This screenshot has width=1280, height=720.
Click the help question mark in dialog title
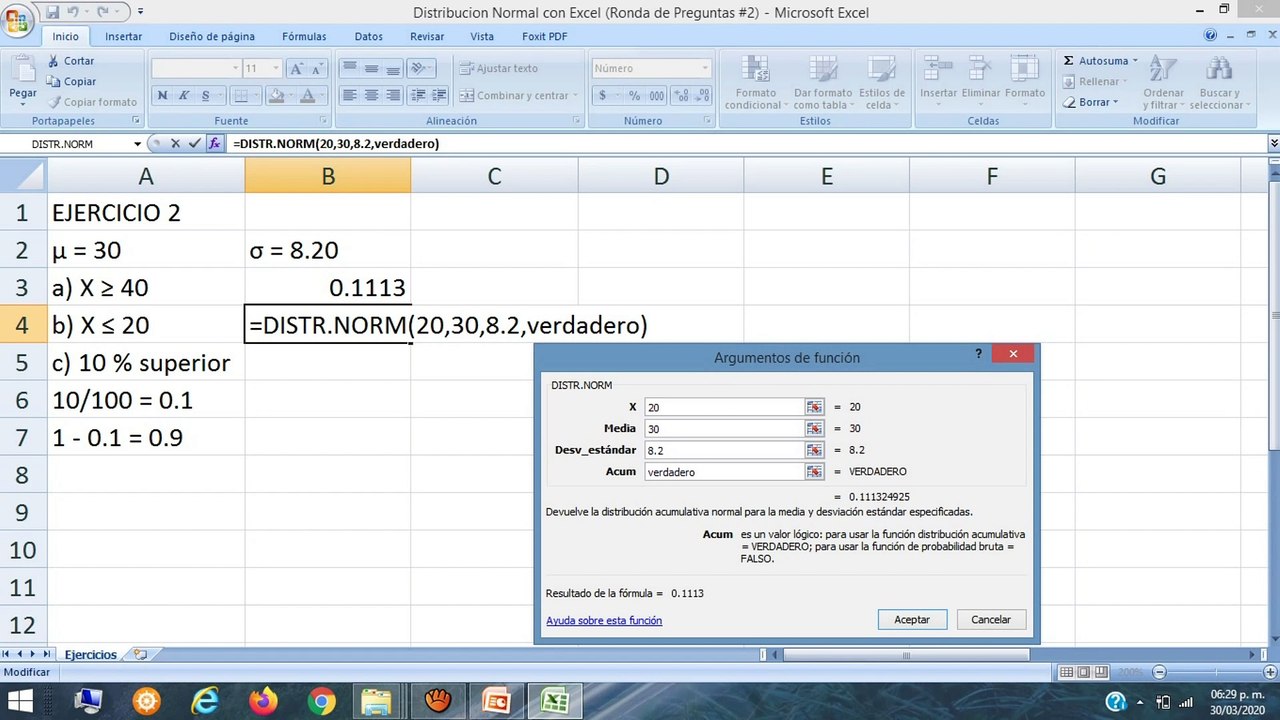(x=978, y=354)
